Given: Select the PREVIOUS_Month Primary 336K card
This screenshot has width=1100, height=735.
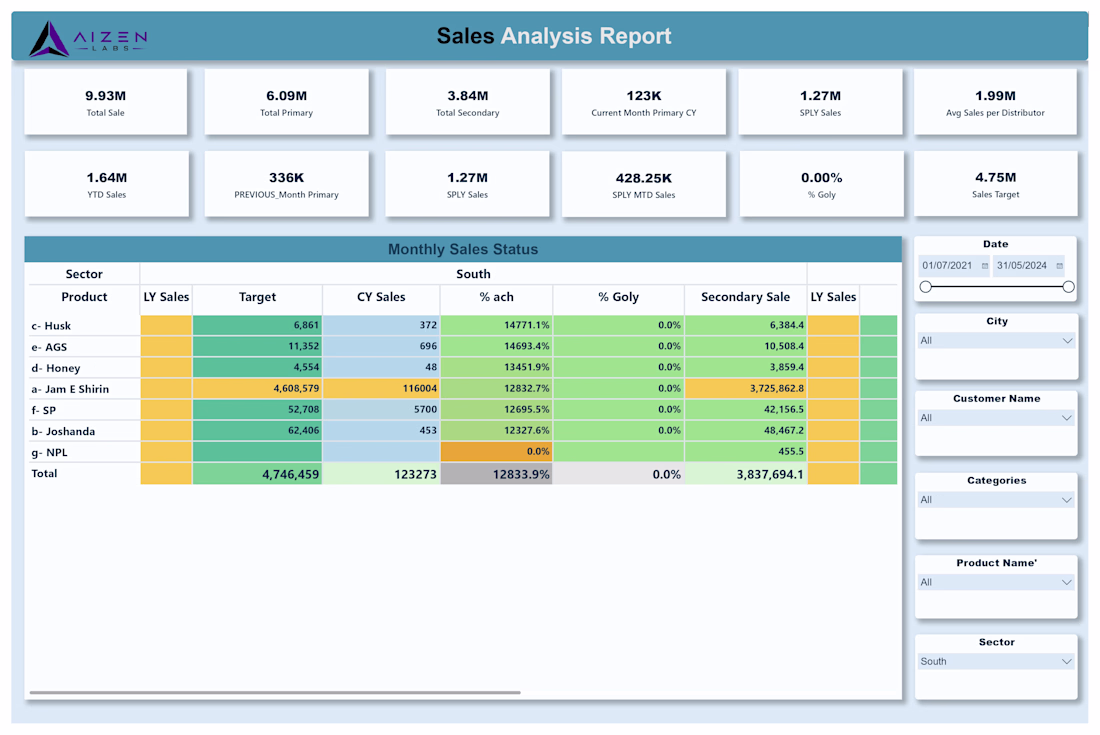Looking at the screenshot, I should (x=286, y=184).
